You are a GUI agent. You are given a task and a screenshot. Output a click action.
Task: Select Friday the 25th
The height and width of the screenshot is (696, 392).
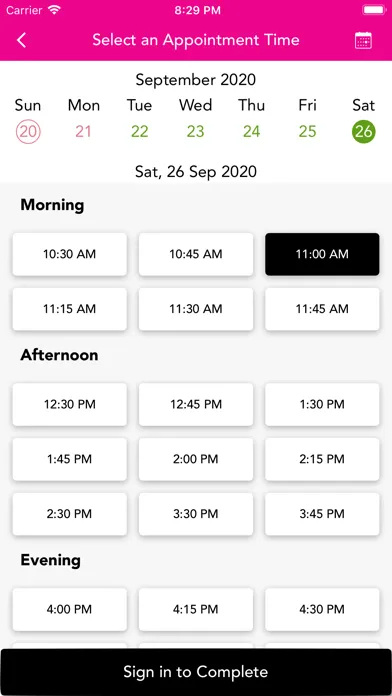[307, 131]
